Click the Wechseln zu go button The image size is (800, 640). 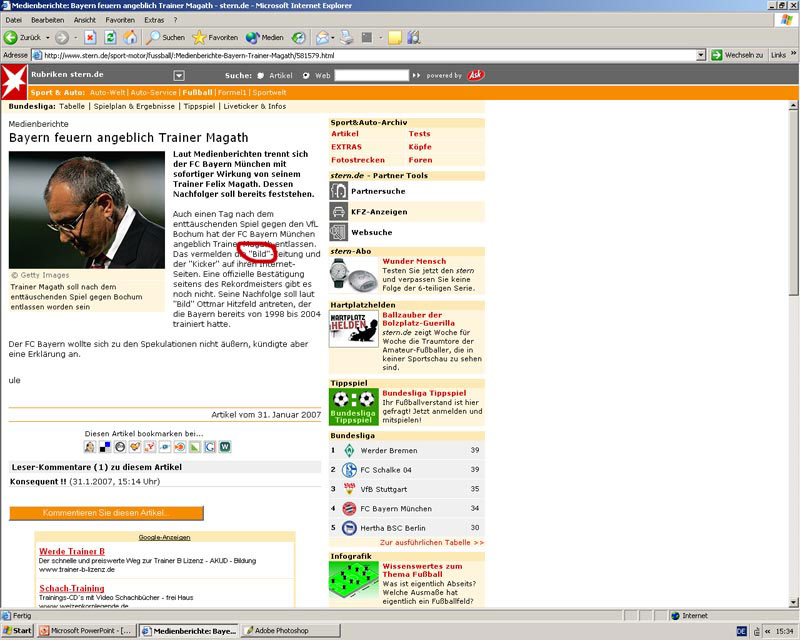[x=737, y=55]
